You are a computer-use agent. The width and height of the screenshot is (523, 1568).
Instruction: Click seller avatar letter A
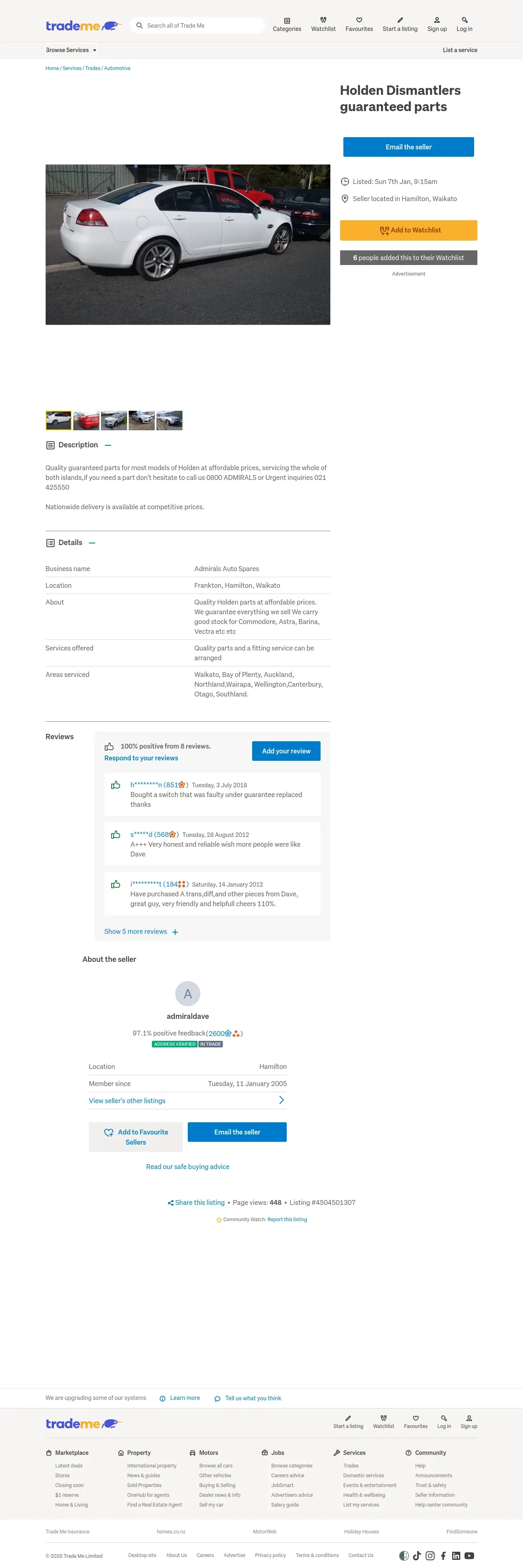(187, 993)
